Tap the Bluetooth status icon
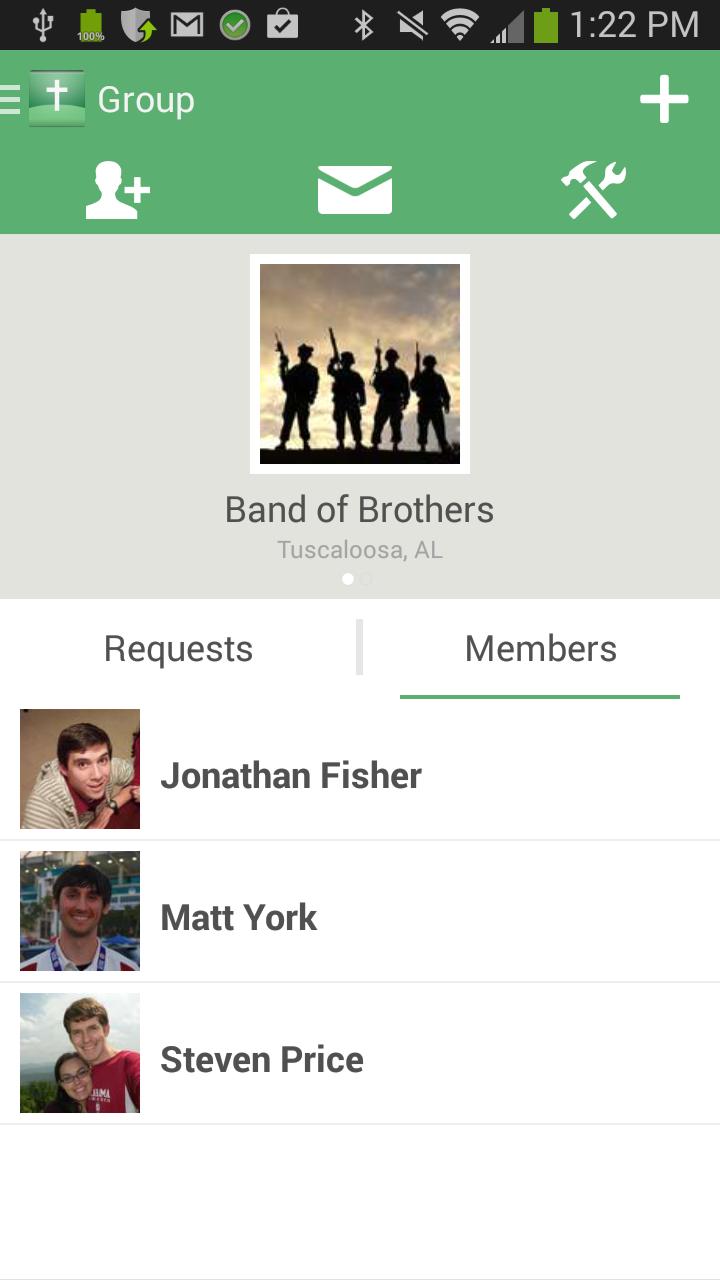 point(364,25)
